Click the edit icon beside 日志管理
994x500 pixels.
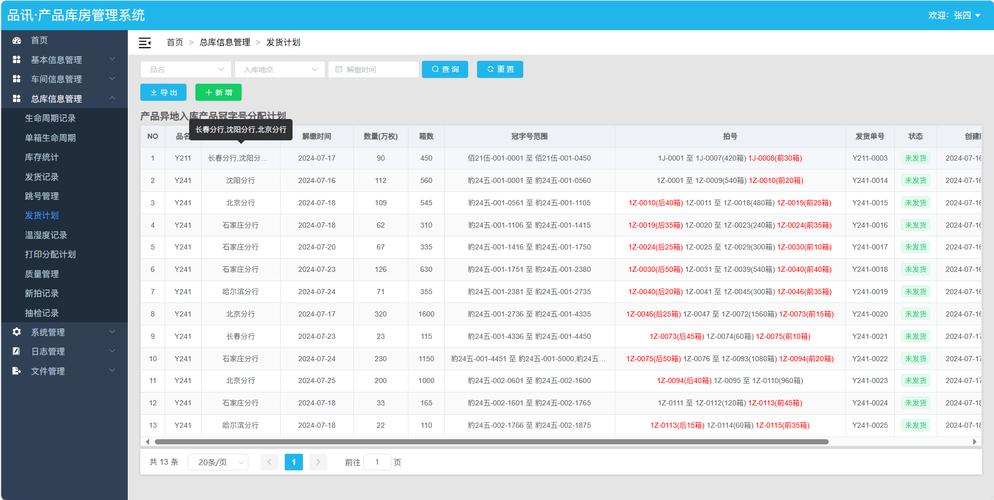click(16, 351)
